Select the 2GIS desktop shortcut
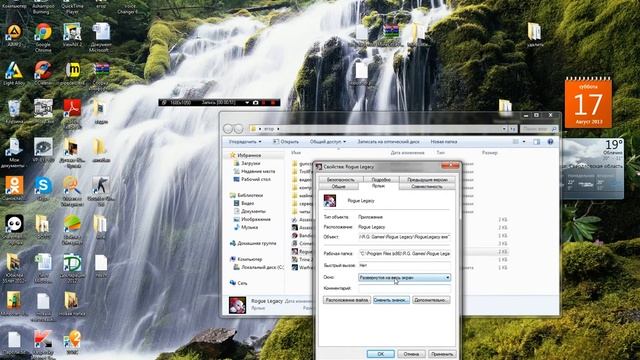Screen dimensions: 640x360 tap(72, 342)
